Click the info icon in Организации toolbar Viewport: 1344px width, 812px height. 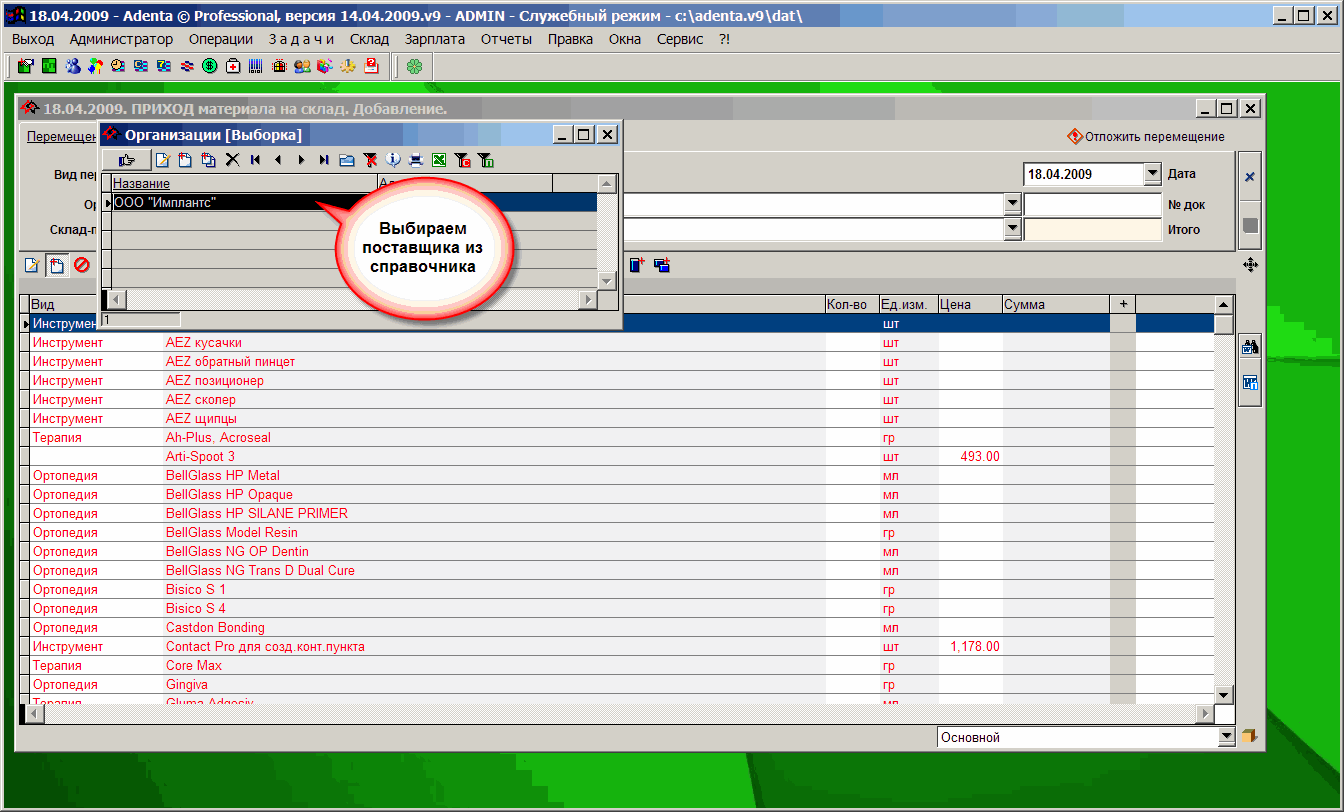393,160
